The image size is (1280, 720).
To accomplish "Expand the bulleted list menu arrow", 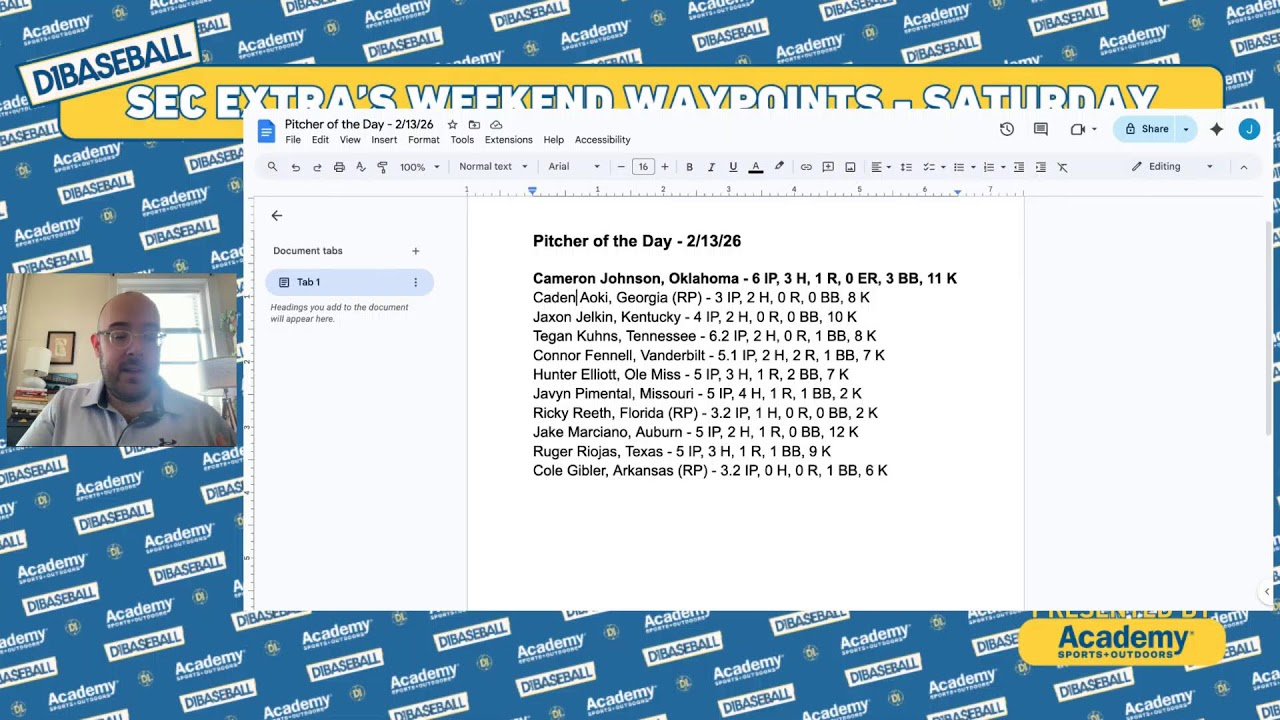I will [972, 167].
